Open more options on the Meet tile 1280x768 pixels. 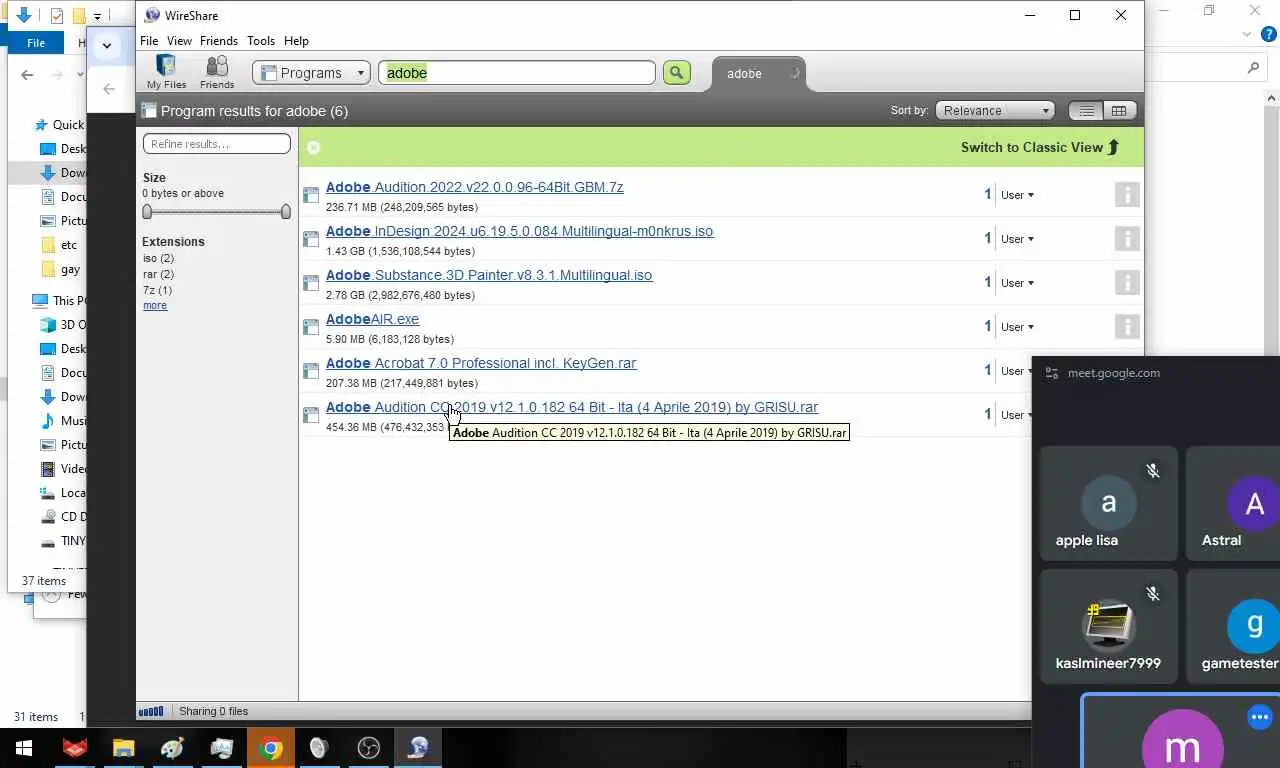(1259, 717)
